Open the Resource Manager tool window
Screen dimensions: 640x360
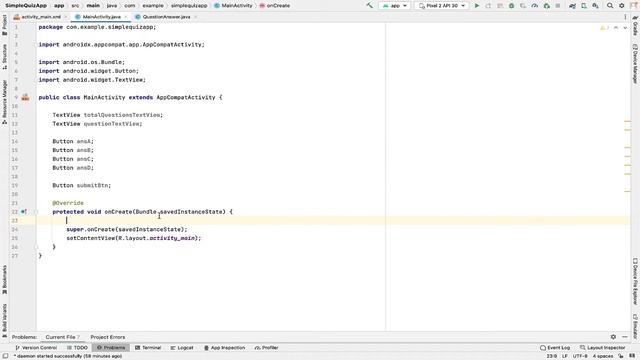coord(4,102)
